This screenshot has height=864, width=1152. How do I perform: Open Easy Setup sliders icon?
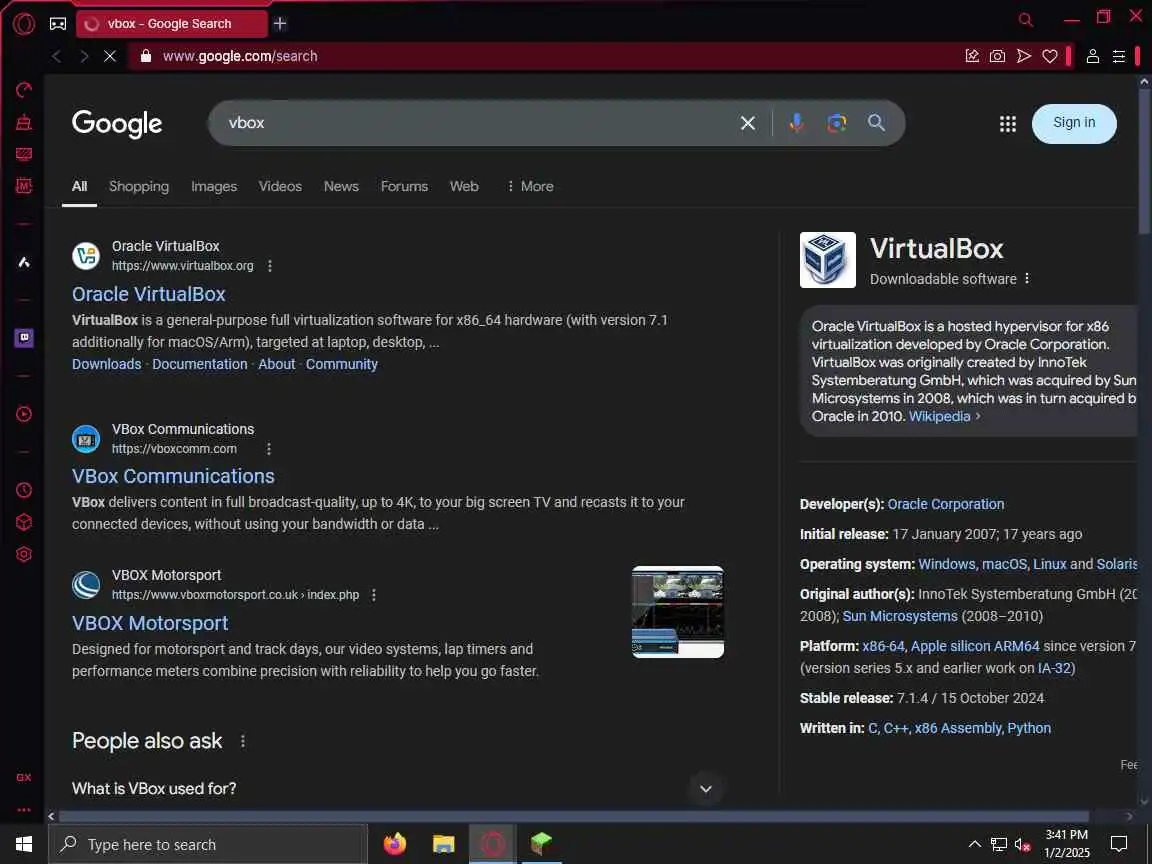pos(1119,56)
